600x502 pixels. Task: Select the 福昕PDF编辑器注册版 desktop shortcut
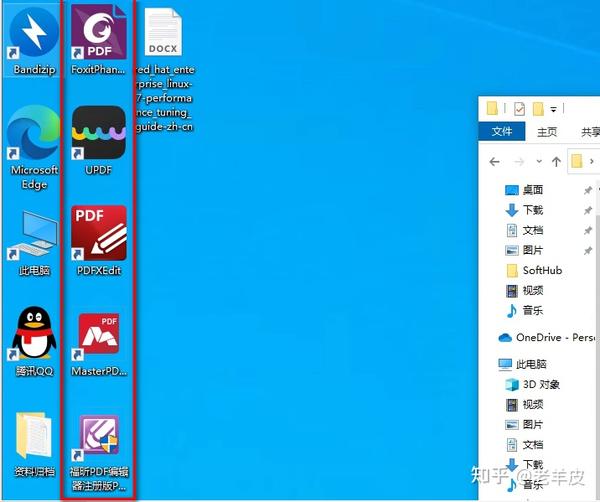[99, 453]
